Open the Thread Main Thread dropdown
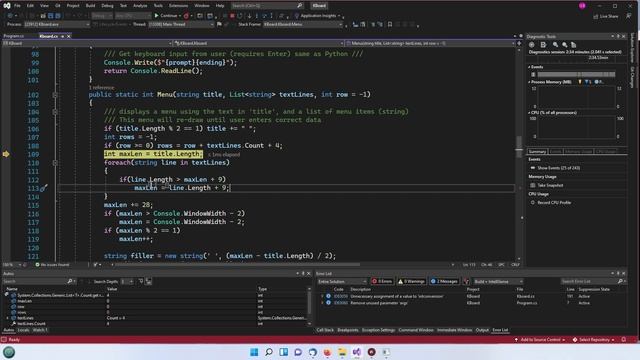Screen dimensions: 640x360 181,24
